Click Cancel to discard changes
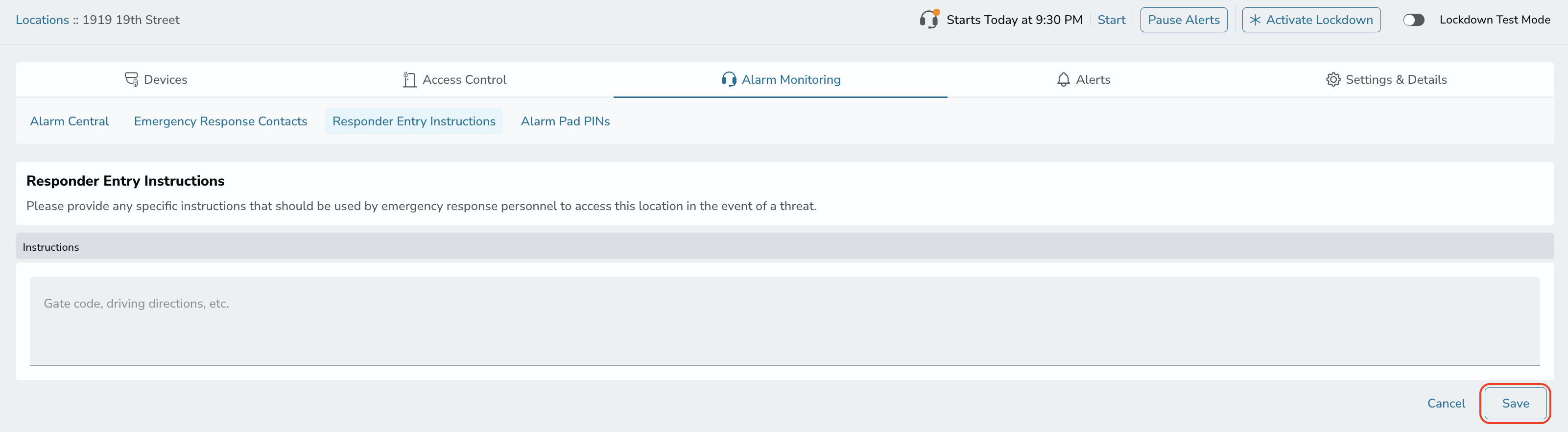 (1446, 404)
